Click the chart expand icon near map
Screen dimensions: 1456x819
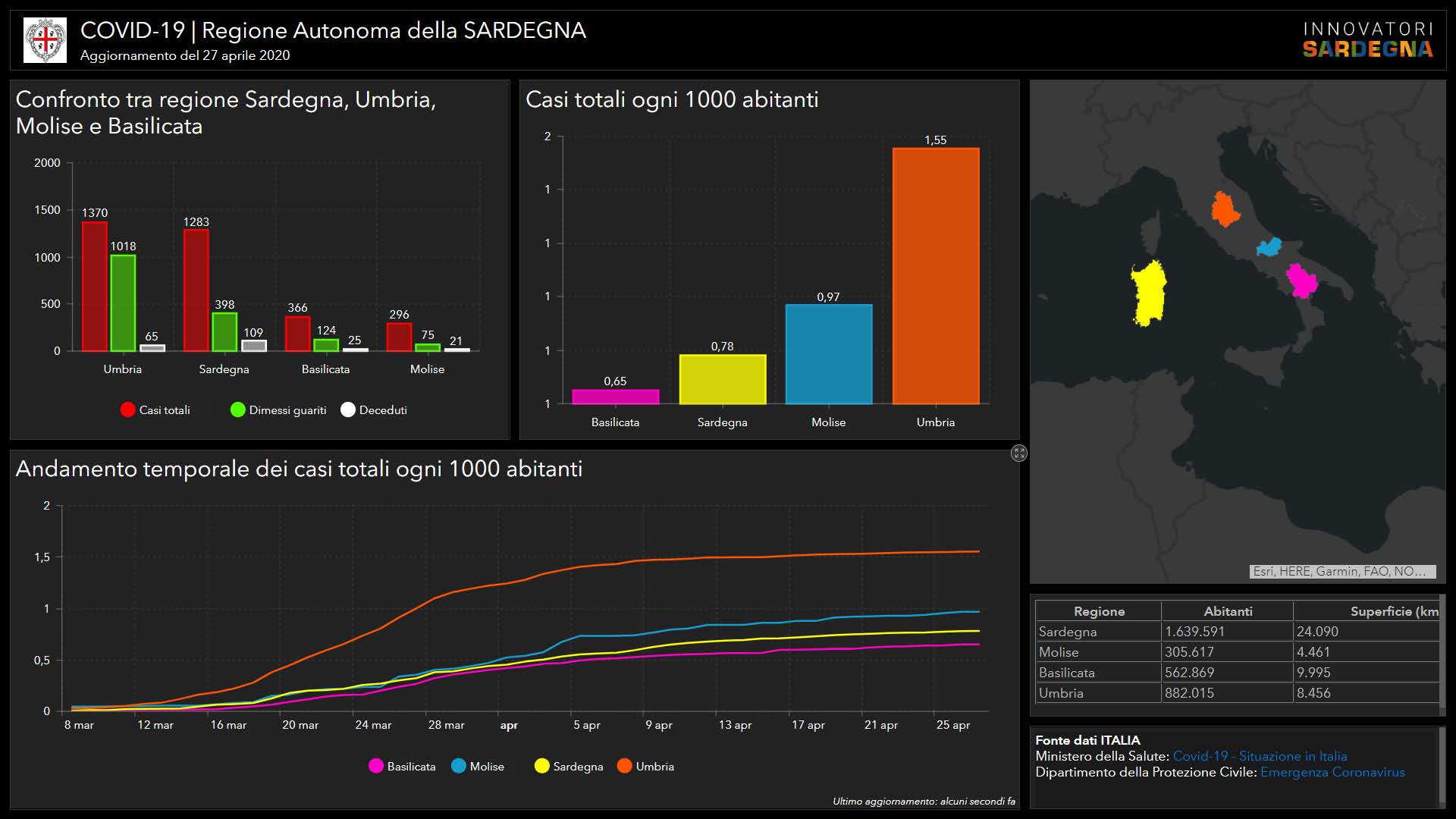point(1018,453)
